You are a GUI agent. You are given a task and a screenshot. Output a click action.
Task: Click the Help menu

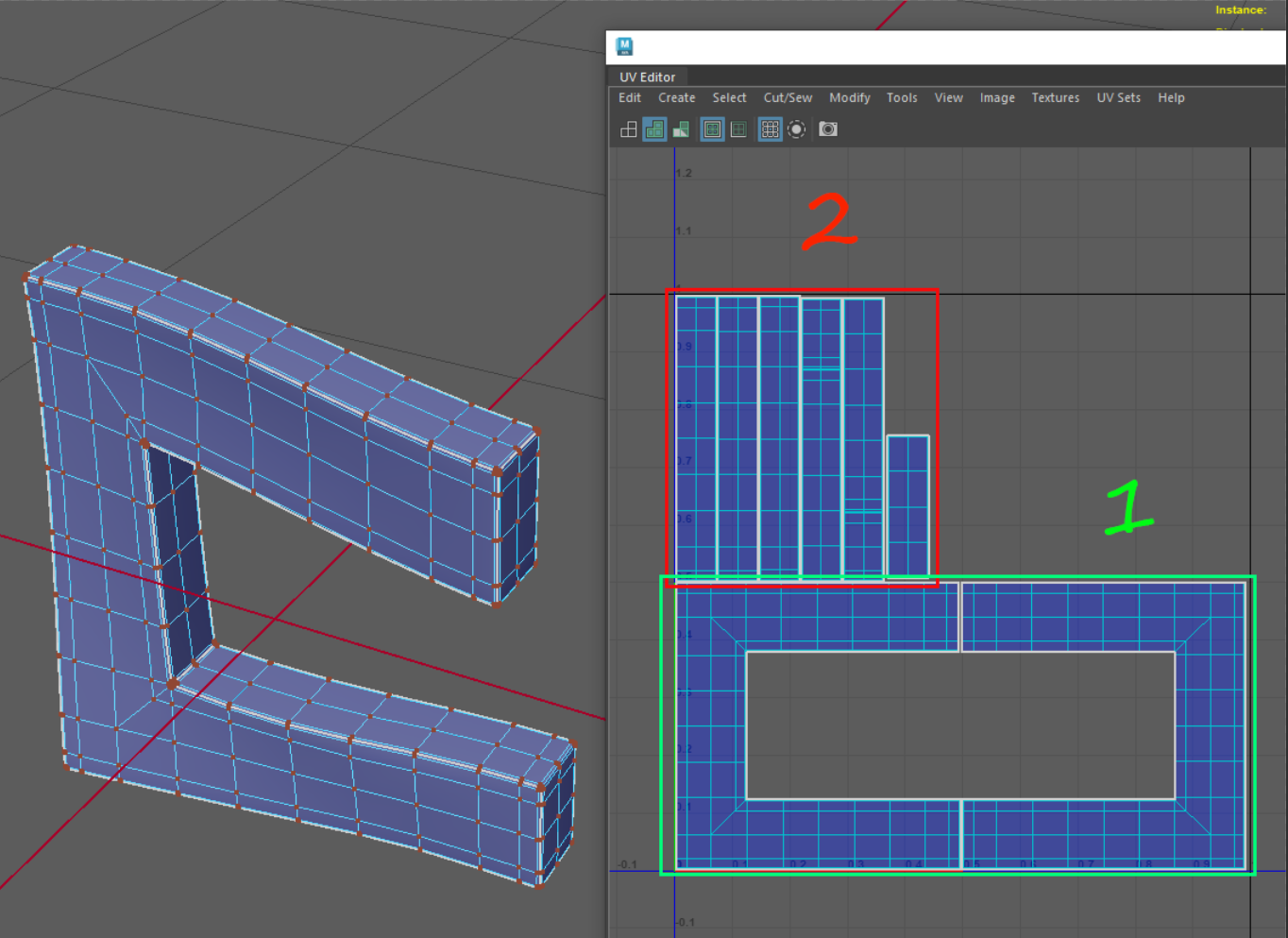click(x=1171, y=98)
